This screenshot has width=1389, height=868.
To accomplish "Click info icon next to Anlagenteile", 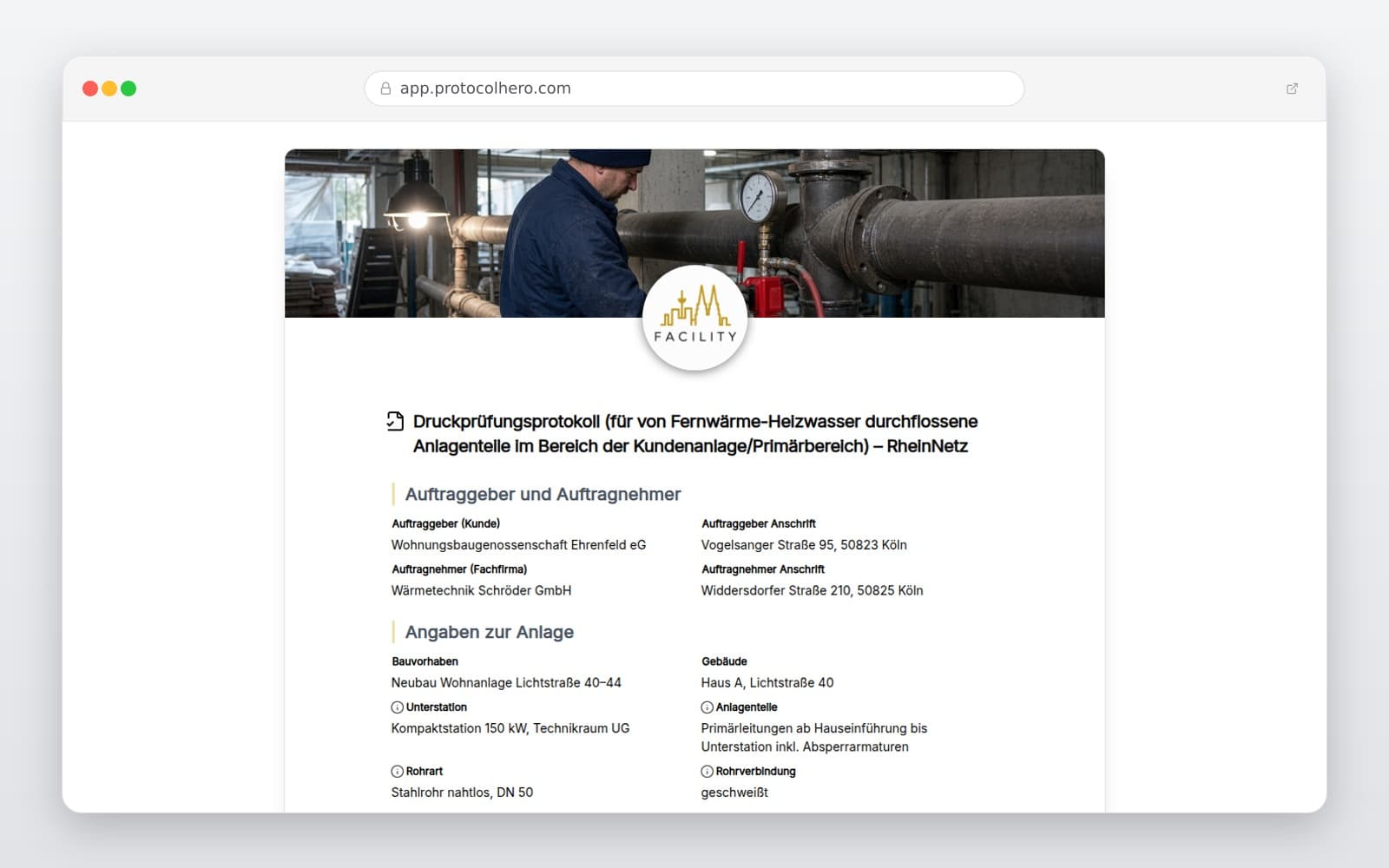I will pyautogui.click(x=707, y=707).
